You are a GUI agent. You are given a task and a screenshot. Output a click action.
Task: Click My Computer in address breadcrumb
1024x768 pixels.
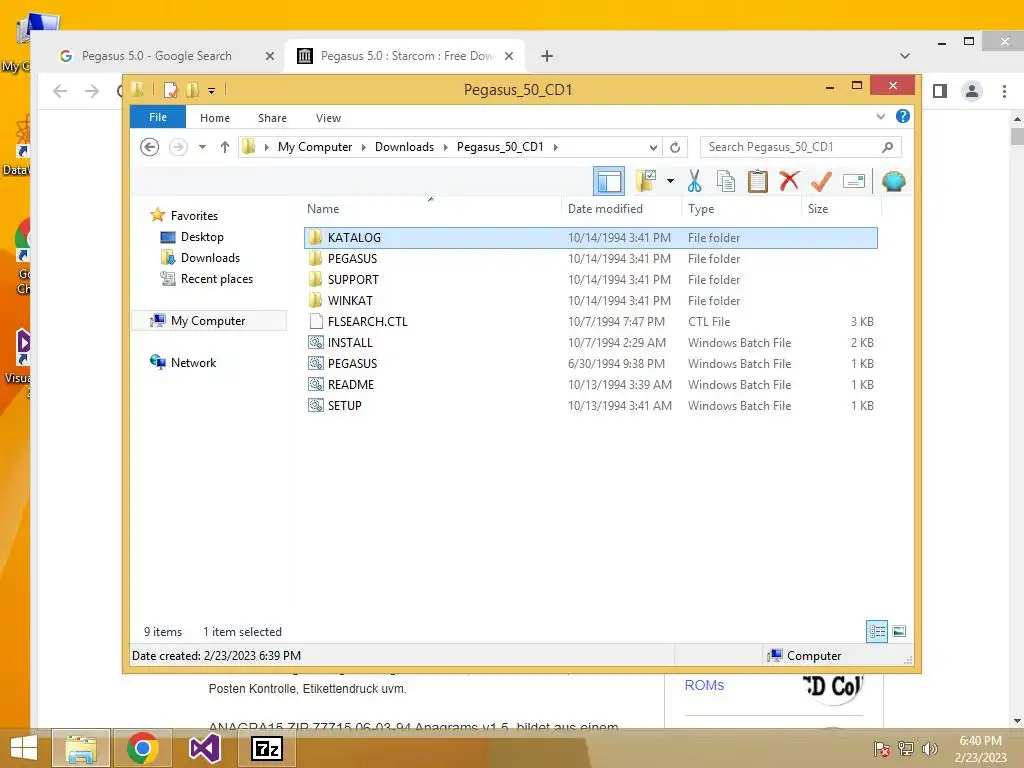[x=315, y=147]
